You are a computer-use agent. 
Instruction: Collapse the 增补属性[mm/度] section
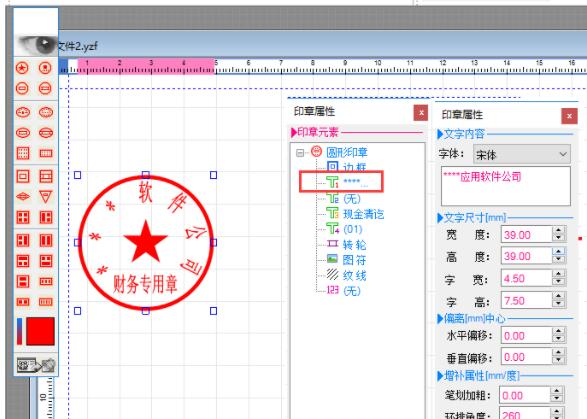coord(440,376)
